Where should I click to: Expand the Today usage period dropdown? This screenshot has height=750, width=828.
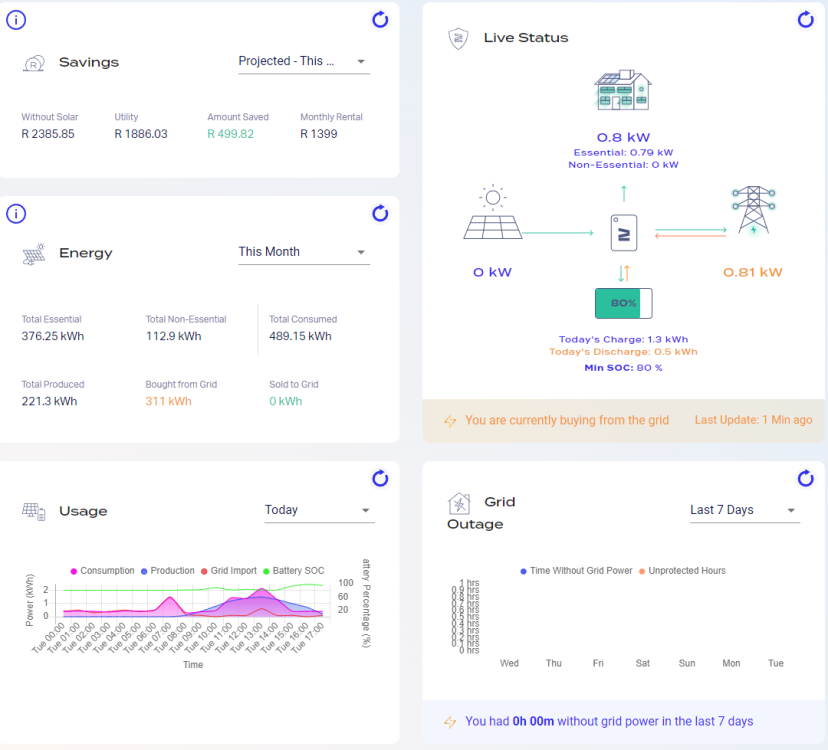pyautogui.click(x=319, y=510)
